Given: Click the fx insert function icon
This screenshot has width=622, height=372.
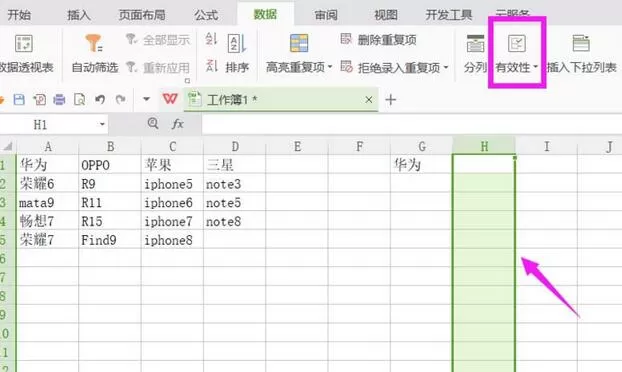Looking at the screenshot, I should tap(177, 124).
